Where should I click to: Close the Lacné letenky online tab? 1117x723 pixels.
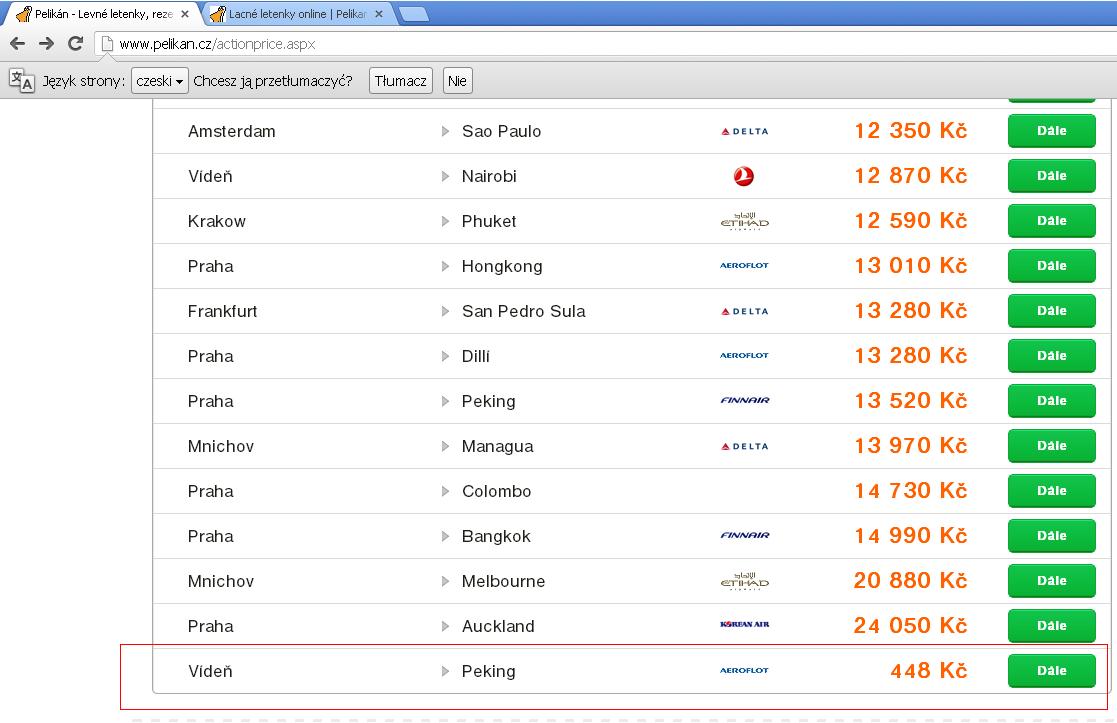tap(379, 14)
